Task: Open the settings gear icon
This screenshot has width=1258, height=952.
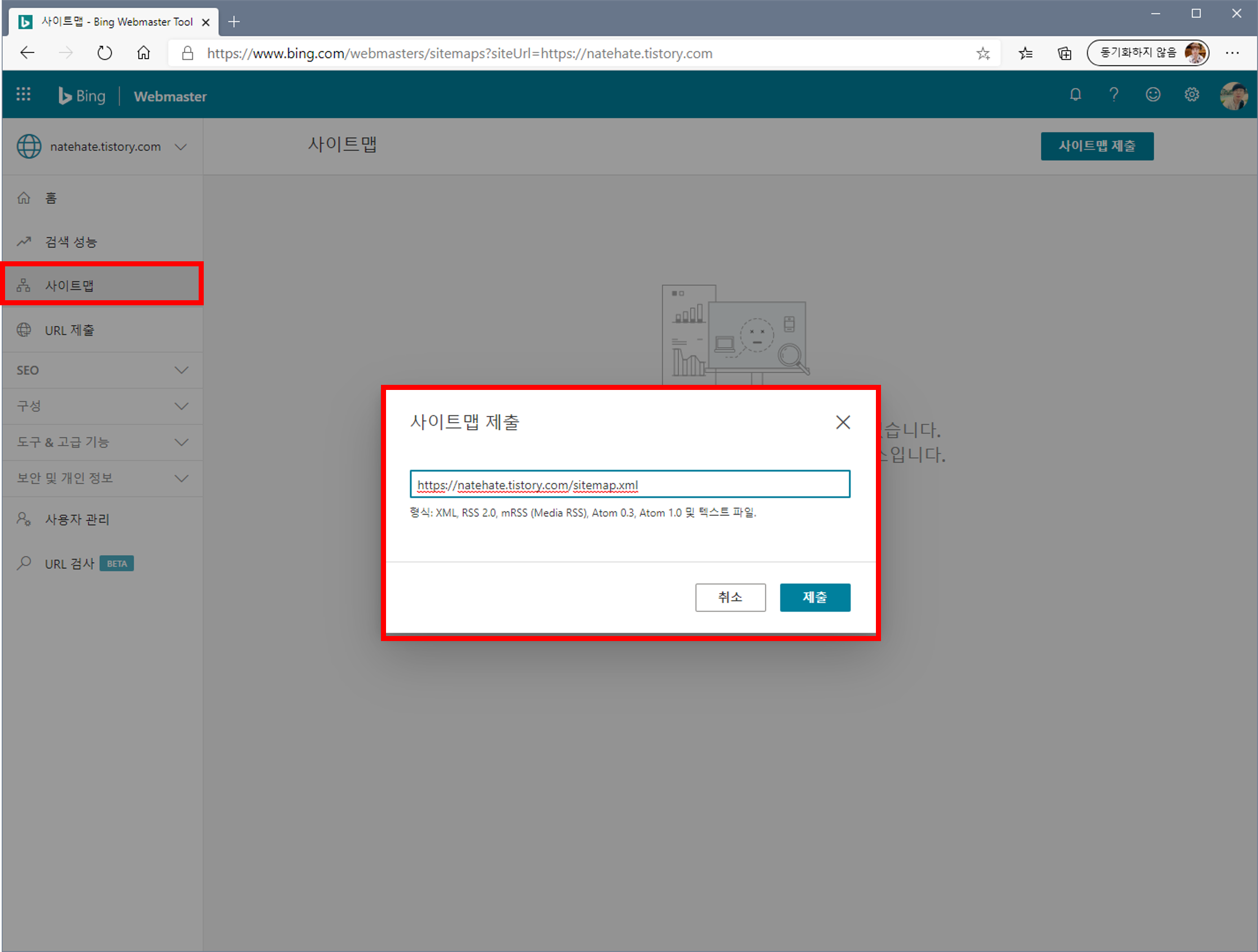Action: point(1191,94)
